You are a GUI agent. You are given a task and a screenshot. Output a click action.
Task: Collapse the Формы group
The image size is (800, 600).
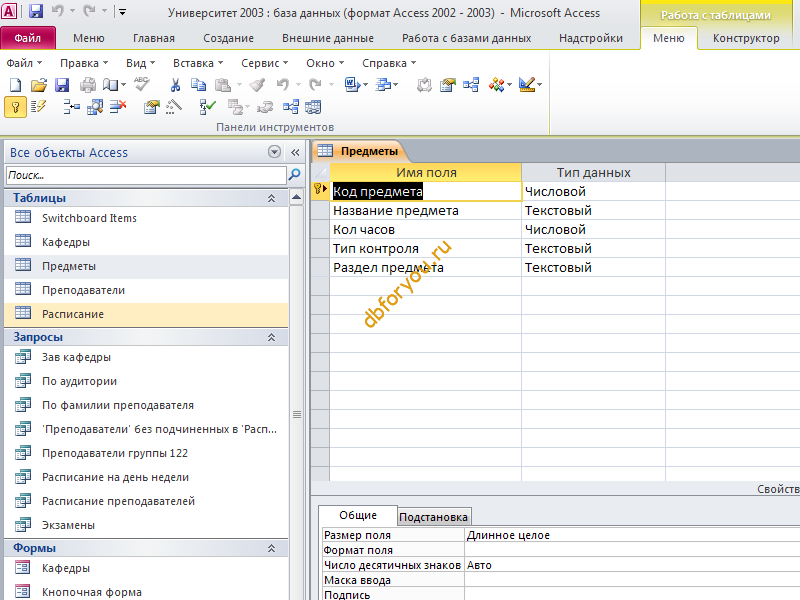point(271,548)
